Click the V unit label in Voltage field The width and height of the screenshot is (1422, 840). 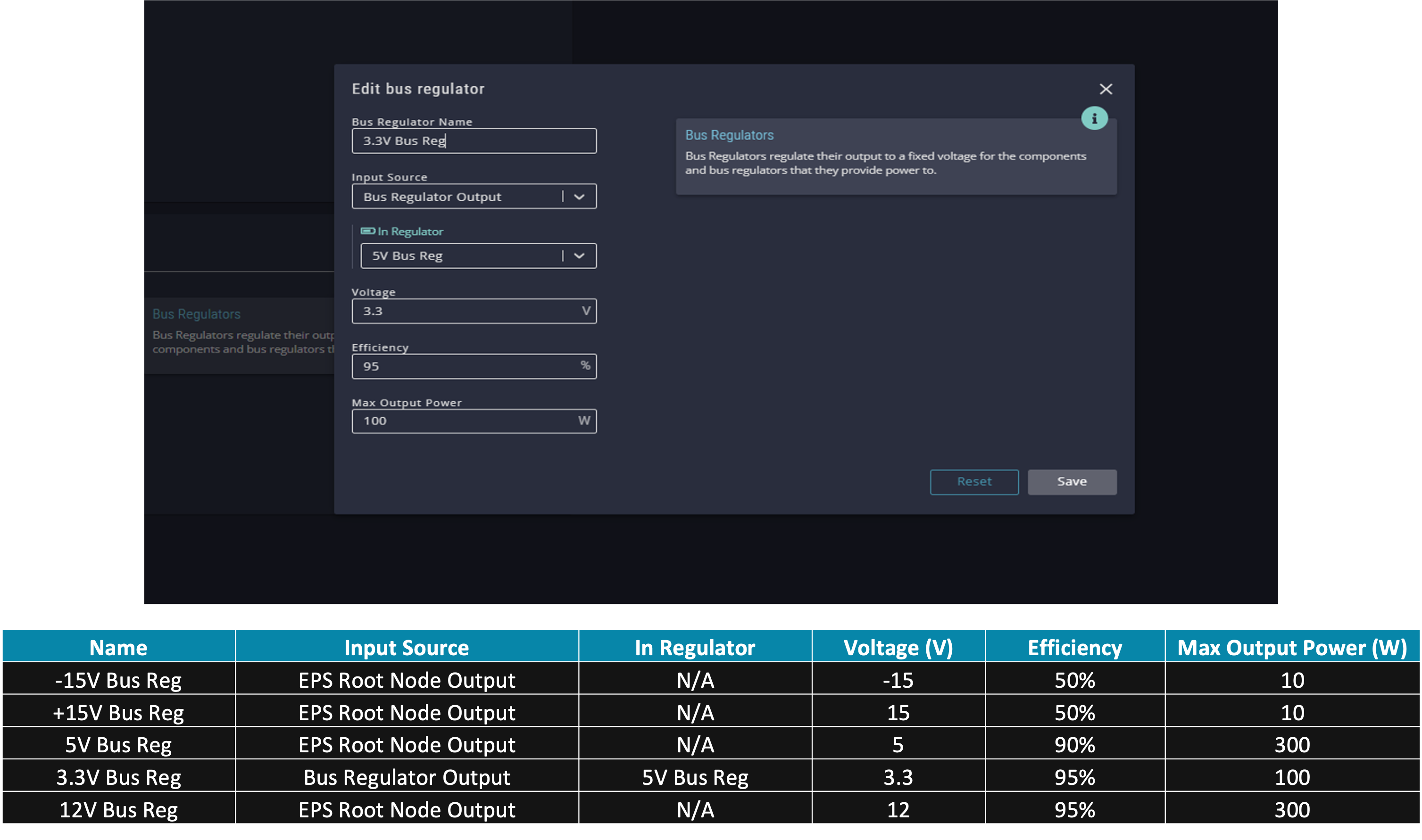(586, 311)
